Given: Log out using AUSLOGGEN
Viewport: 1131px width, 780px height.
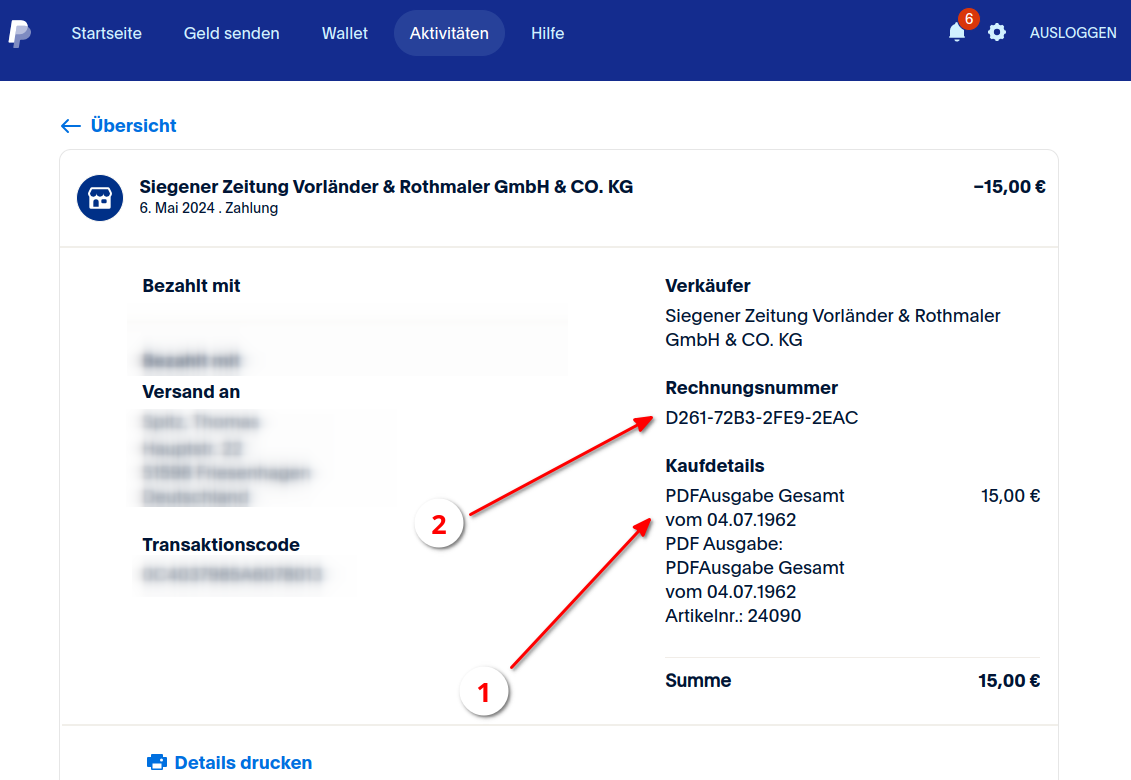Looking at the screenshot, I should [x=1073, y=32].
